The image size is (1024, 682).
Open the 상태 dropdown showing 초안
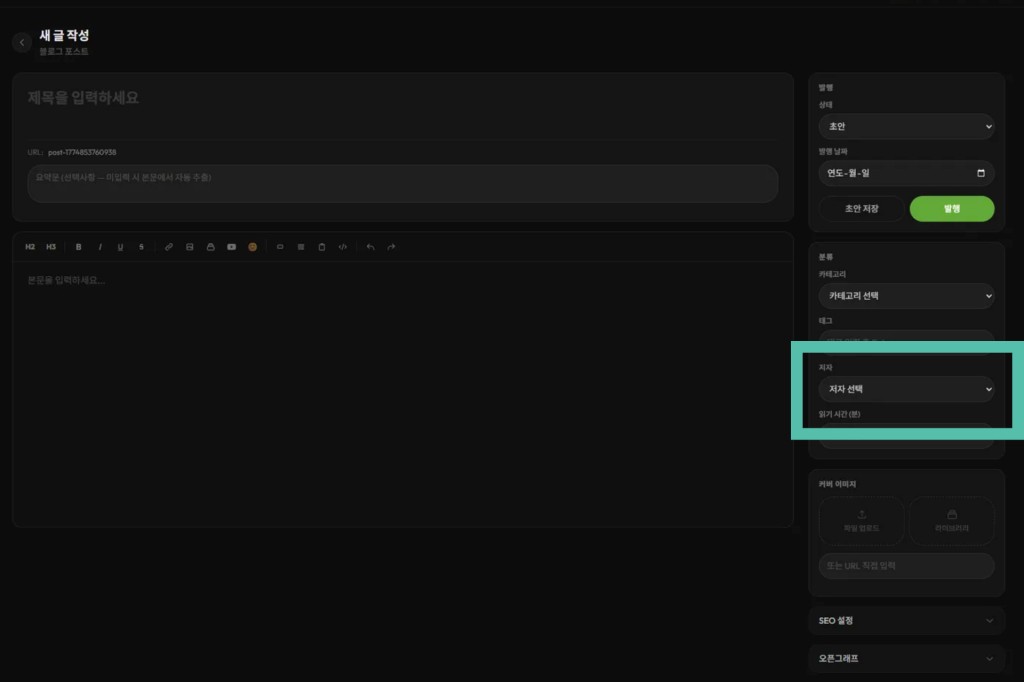[906, 127]
